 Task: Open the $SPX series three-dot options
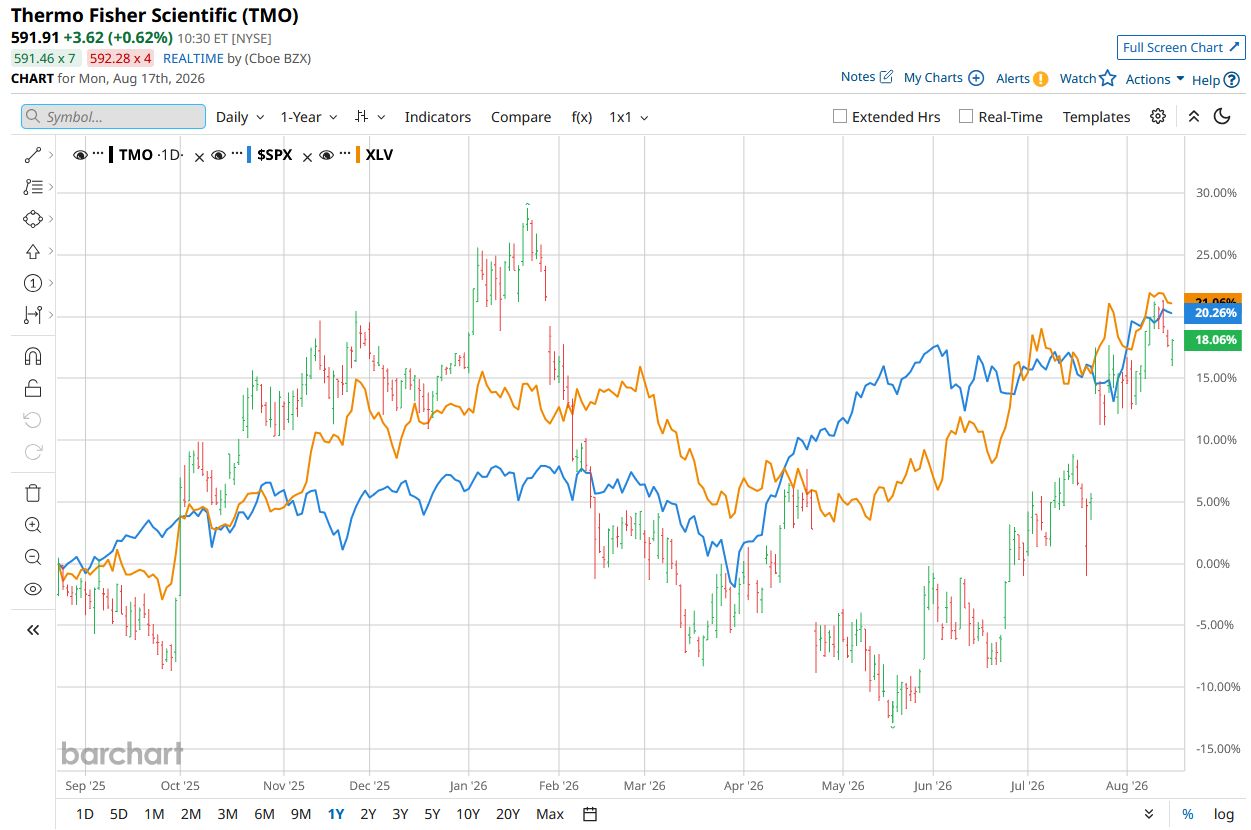tap(237, 155)
